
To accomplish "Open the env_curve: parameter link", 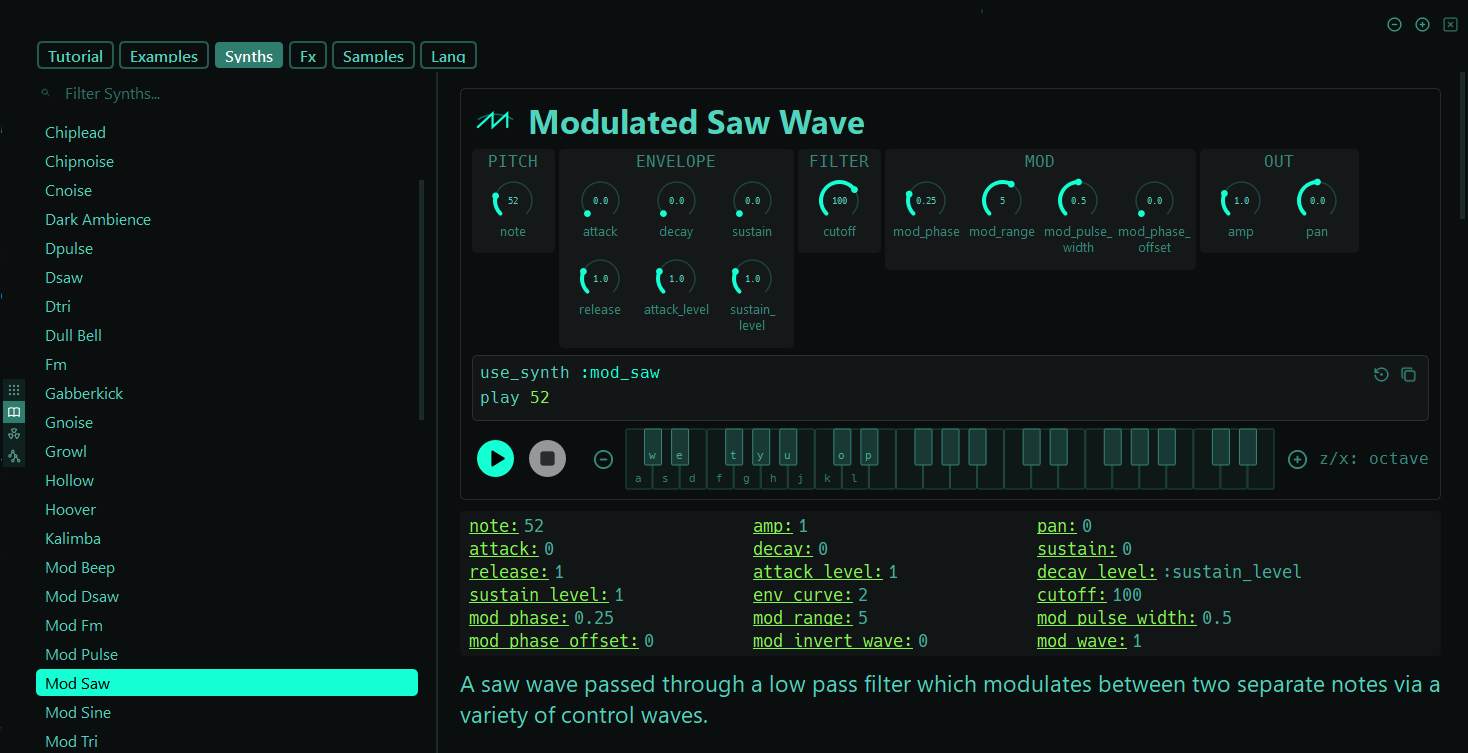I will [803, 595].
